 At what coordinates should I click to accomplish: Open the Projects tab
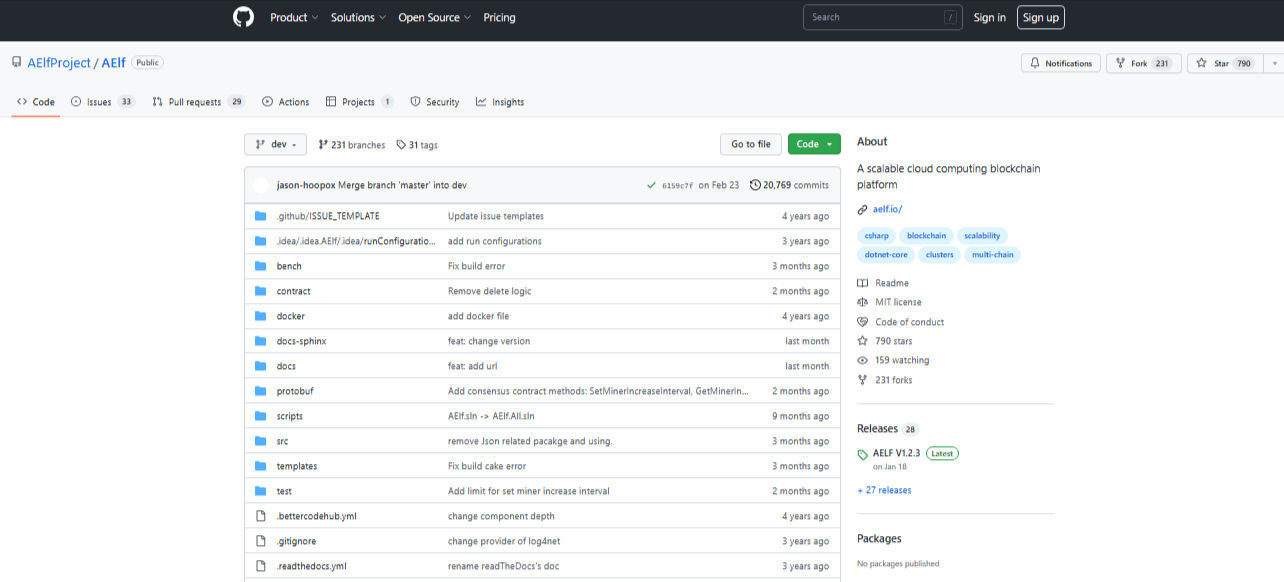pyautogui.click(x=359, y=102)
